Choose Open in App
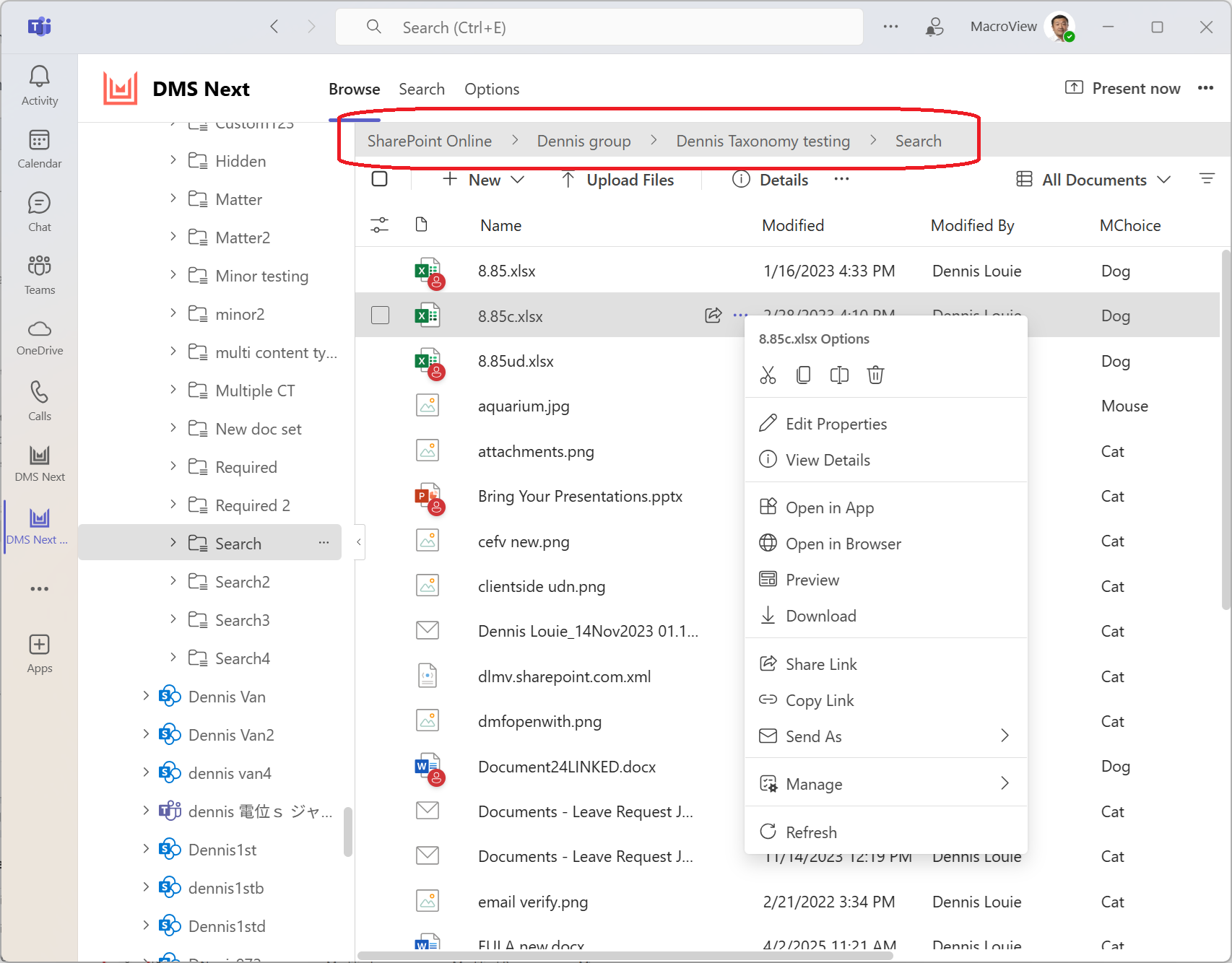Screen dimensions: 1232x963 pyautogui.click(x=885, y=507)
